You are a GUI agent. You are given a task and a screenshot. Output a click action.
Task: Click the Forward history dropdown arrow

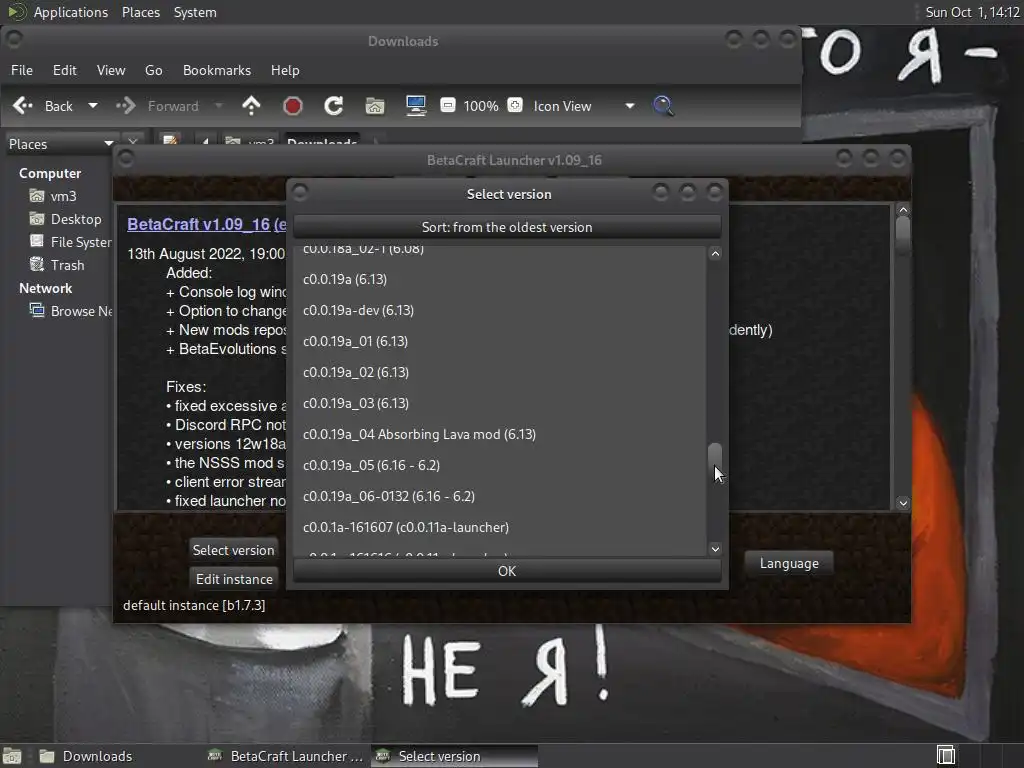[219, 106]
